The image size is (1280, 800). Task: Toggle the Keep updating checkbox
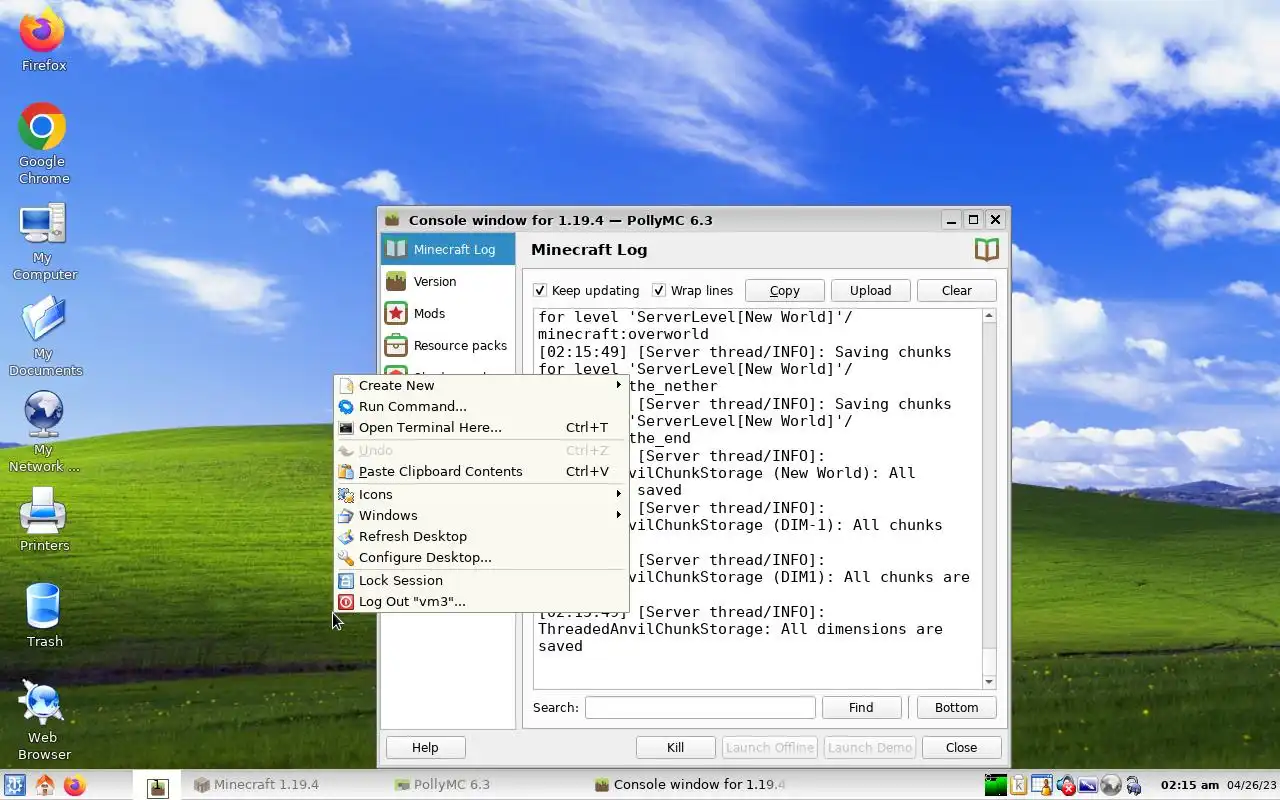[x=540, y=290]
